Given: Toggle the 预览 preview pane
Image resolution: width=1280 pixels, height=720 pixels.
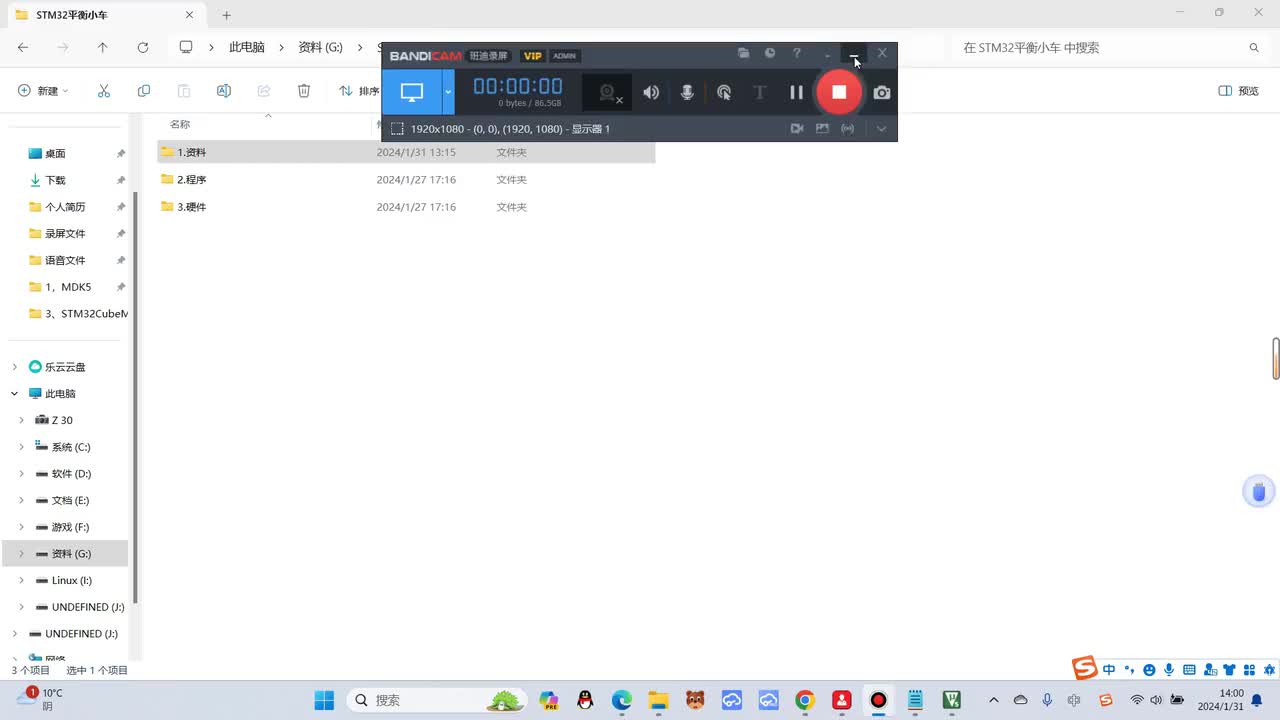Looking at the screenshot, I should [x=1239, y=91].
